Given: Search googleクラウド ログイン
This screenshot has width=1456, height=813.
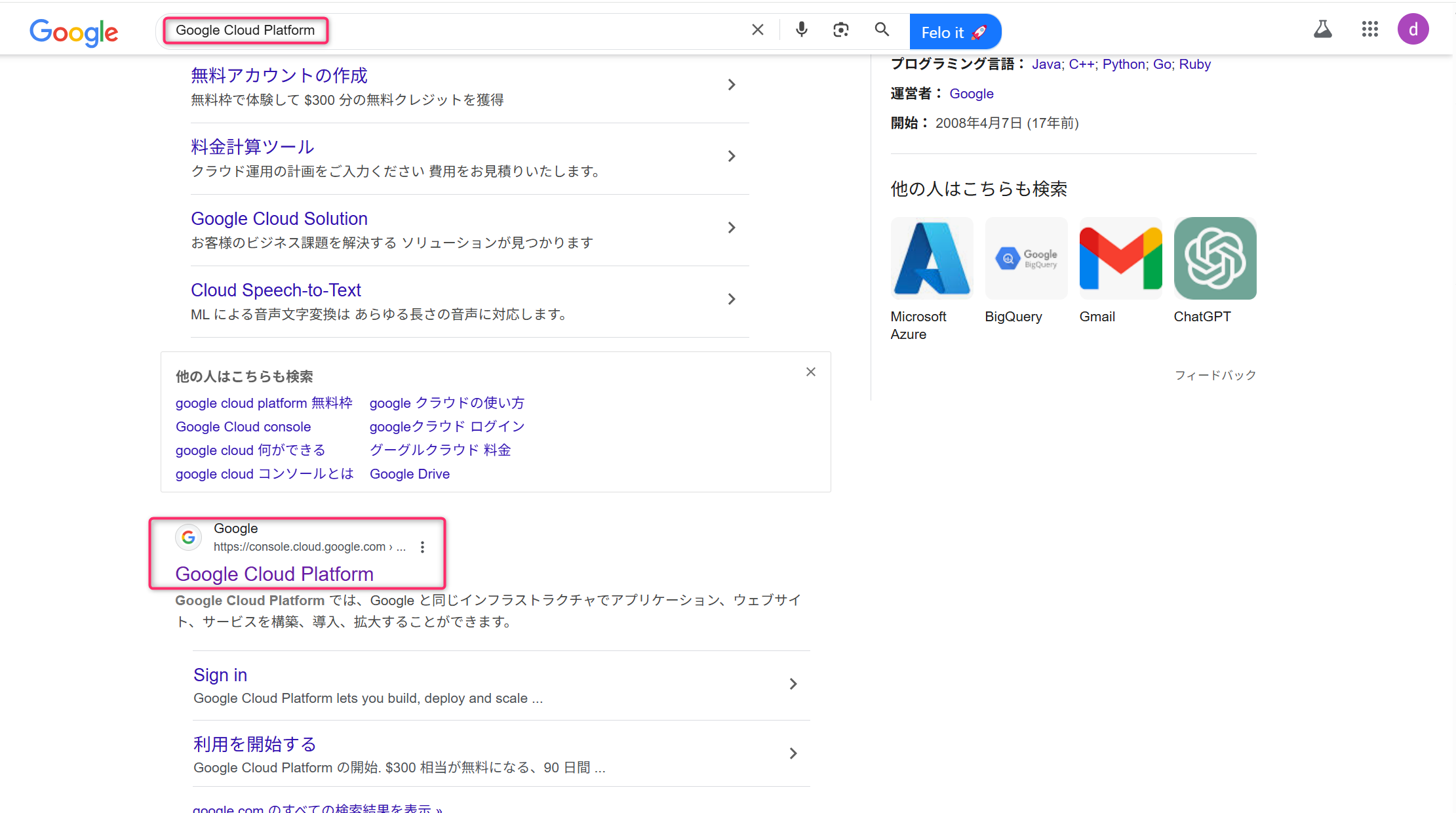Looking at the screenshot, I should pyautogui.click(x=447, y=427).
